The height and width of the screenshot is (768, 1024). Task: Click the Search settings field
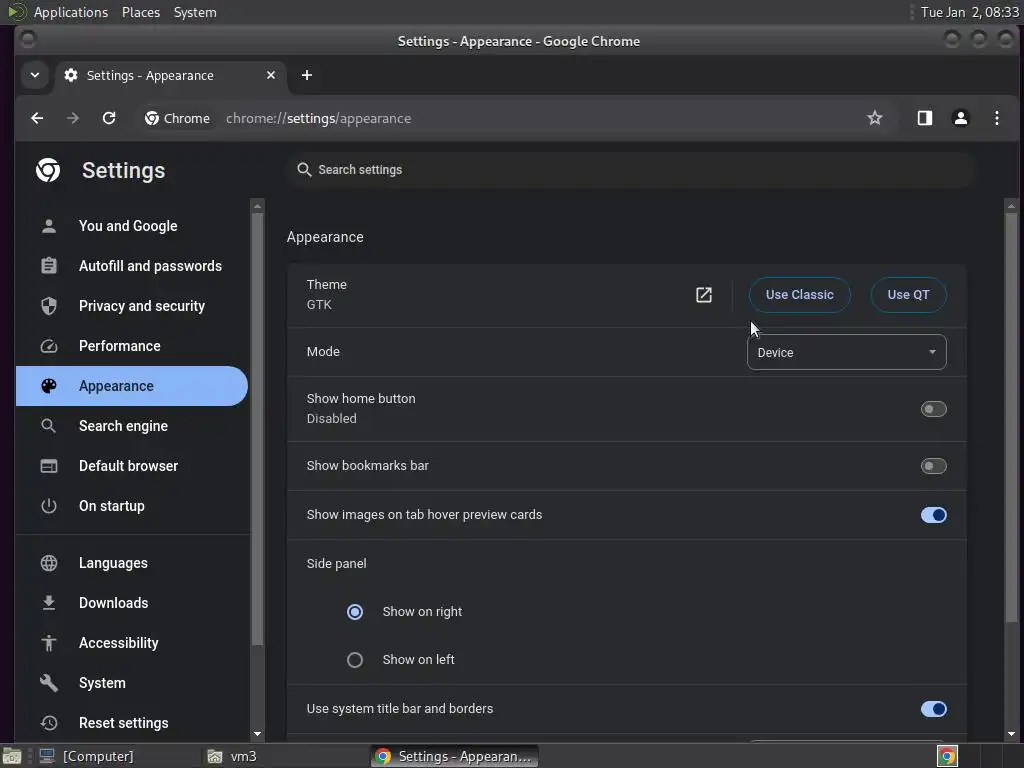click(631, 170)
